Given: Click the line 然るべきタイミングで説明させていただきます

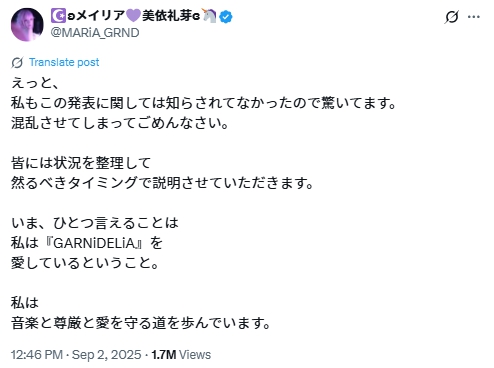Looking at the screenshot, I should (162, 183).
